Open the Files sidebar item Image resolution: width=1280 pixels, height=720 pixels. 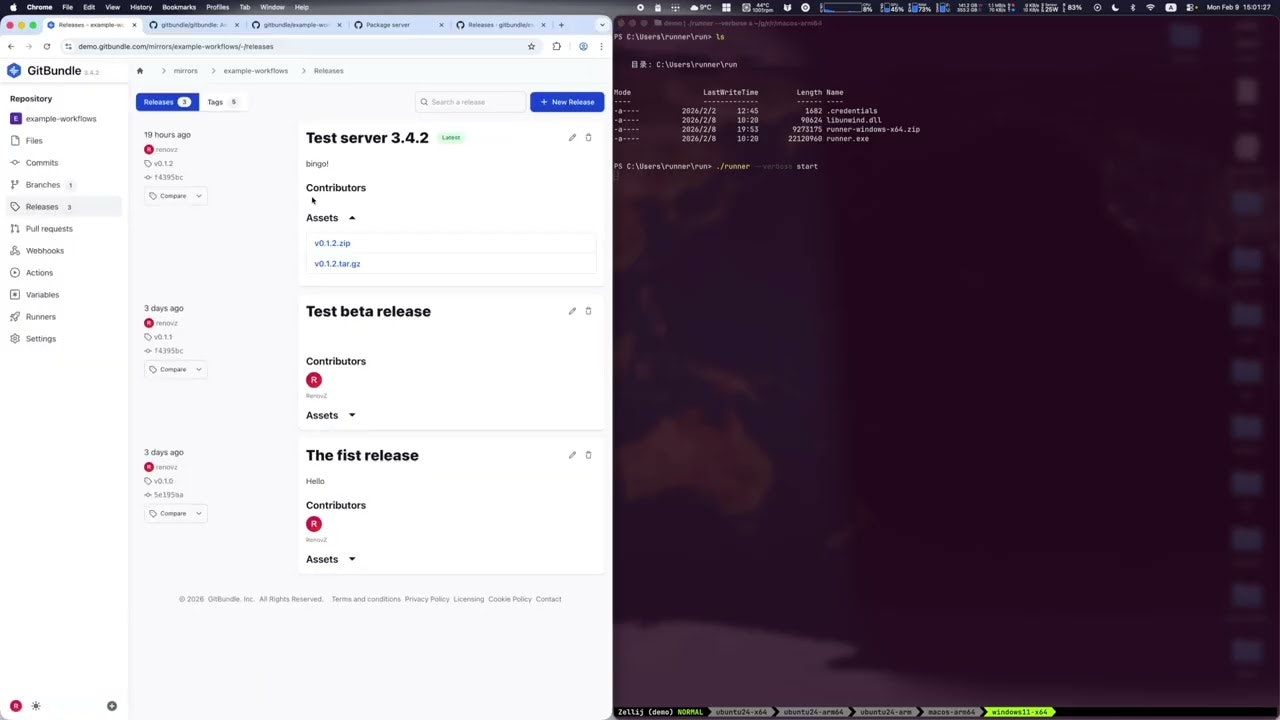[x=34, y=141]
